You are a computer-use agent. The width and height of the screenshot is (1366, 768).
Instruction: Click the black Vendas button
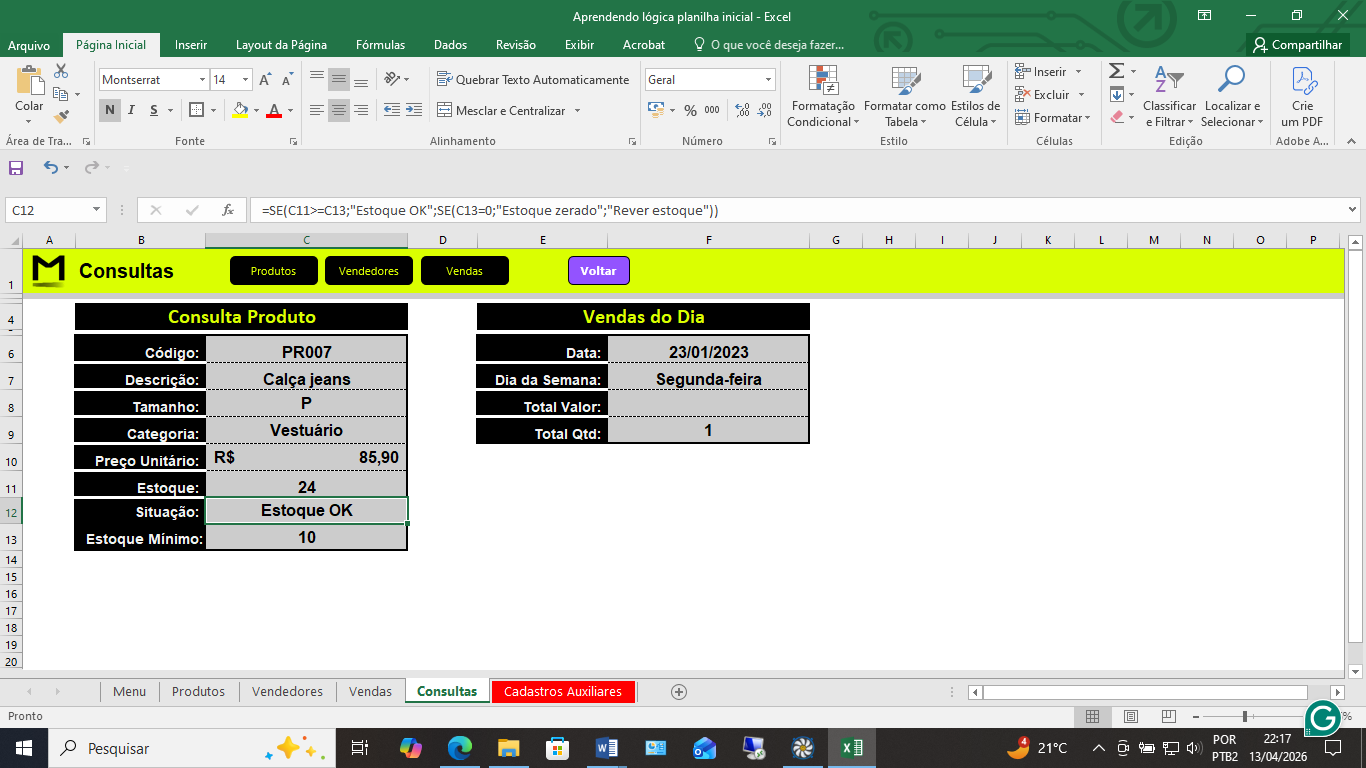tap(465, 271)
